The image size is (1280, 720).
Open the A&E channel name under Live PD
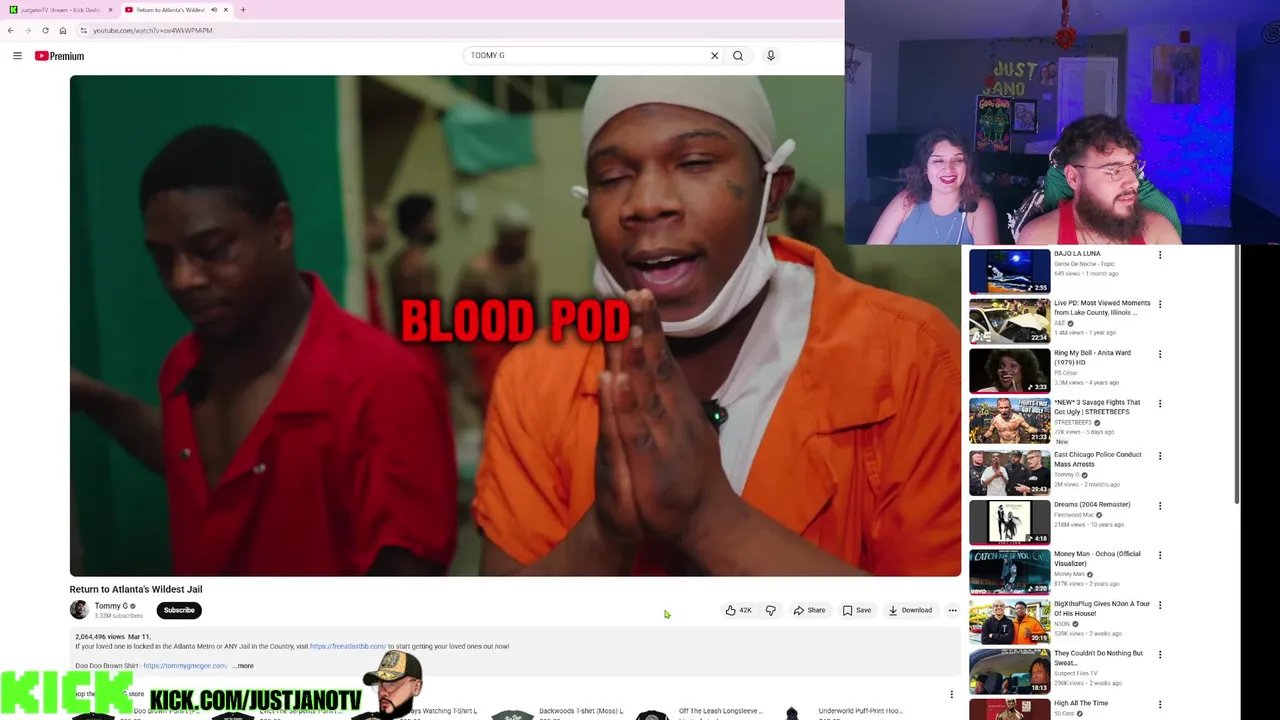point(1059,323)
